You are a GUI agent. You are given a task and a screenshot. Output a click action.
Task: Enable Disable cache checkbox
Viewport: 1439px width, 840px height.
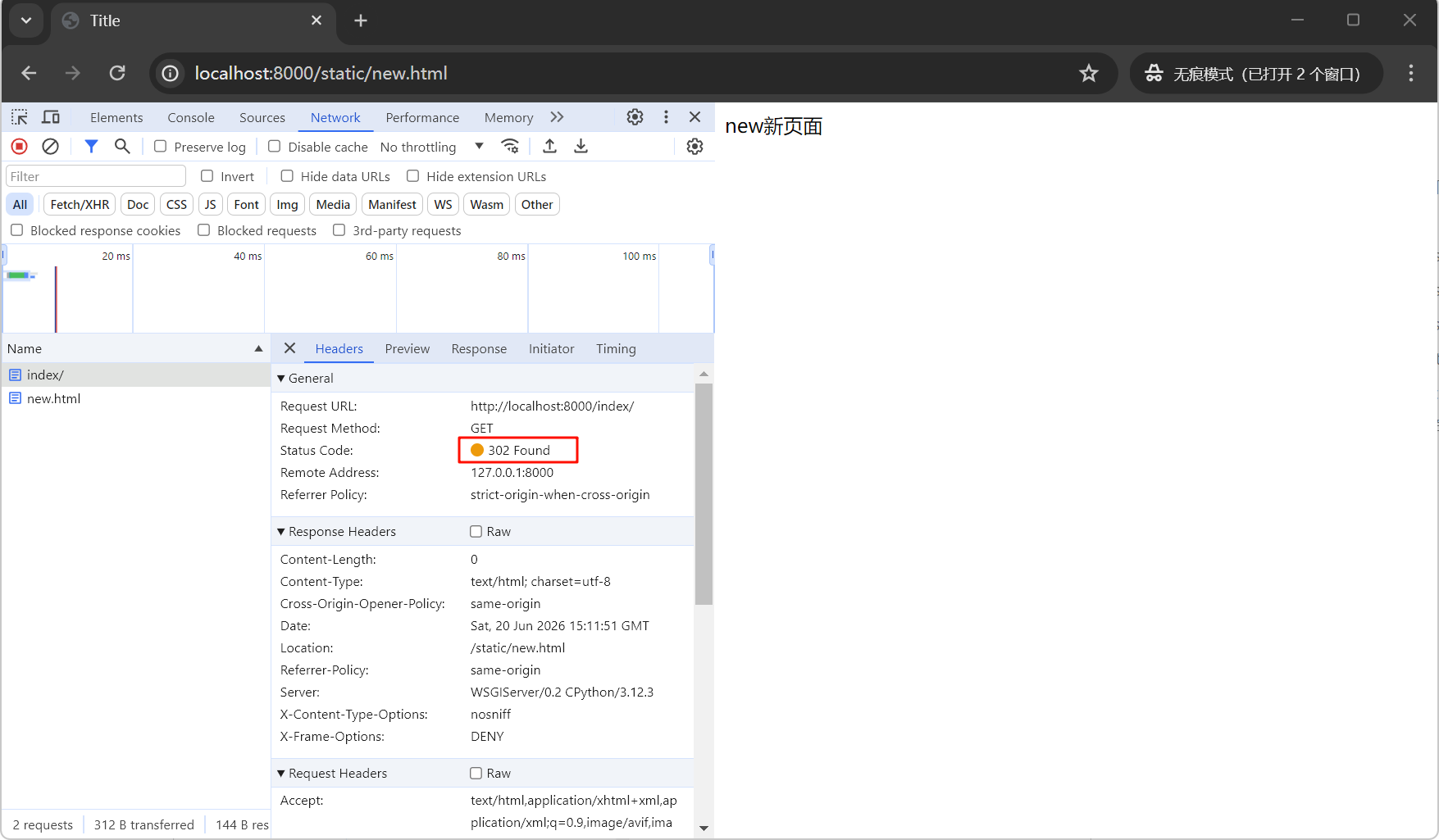275,146
